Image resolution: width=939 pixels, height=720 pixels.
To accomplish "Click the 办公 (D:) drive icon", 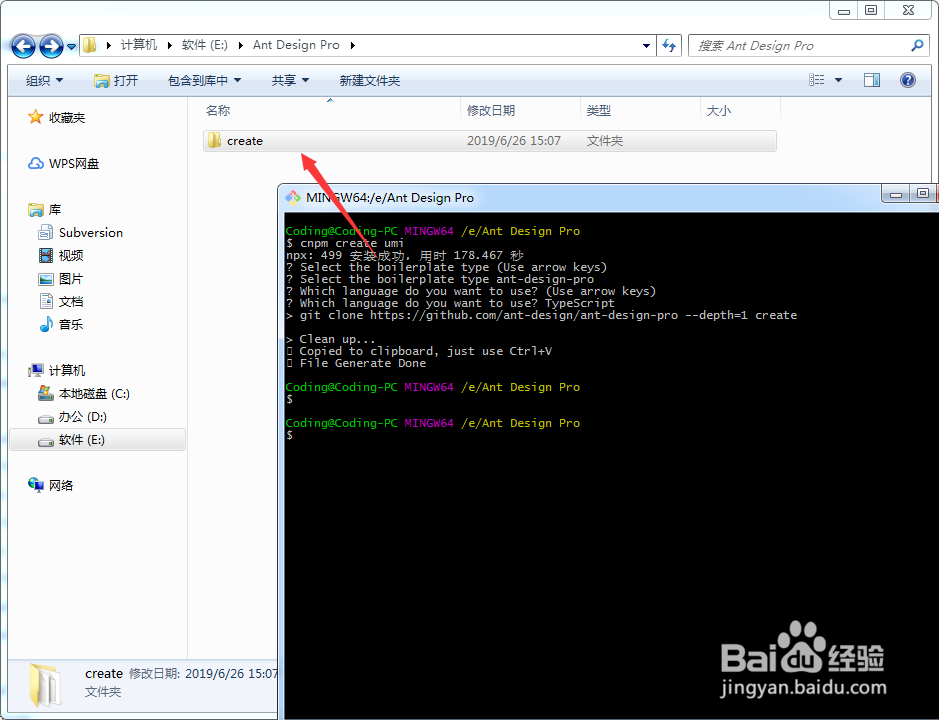I will (x=46, y=418).
